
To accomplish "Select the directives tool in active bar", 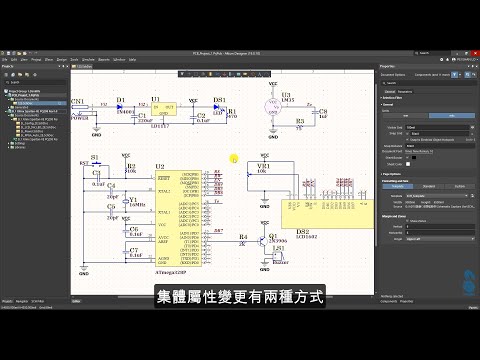I will click(x=252, y=74).
